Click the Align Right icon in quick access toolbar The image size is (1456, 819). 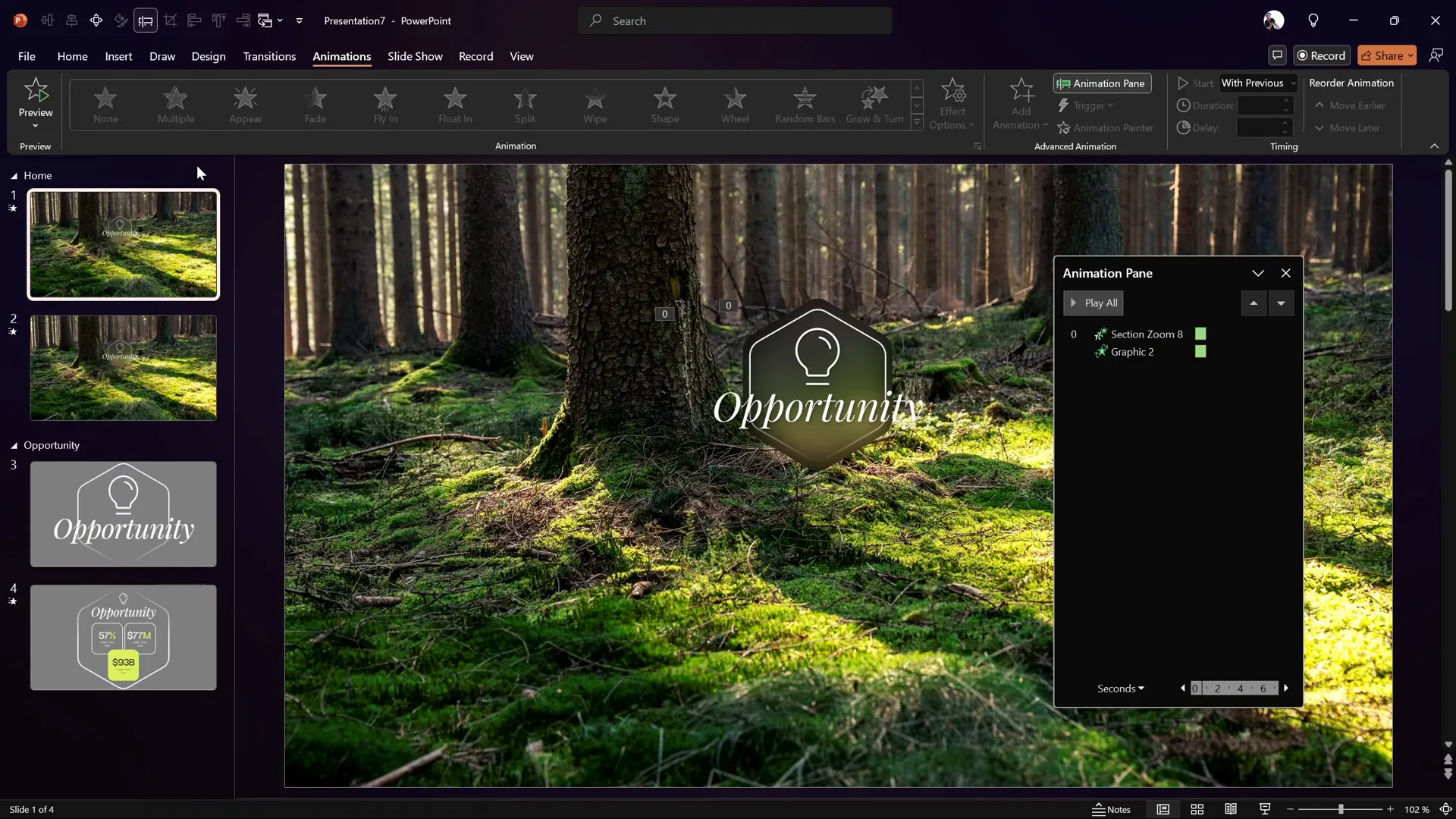[243, 20]
